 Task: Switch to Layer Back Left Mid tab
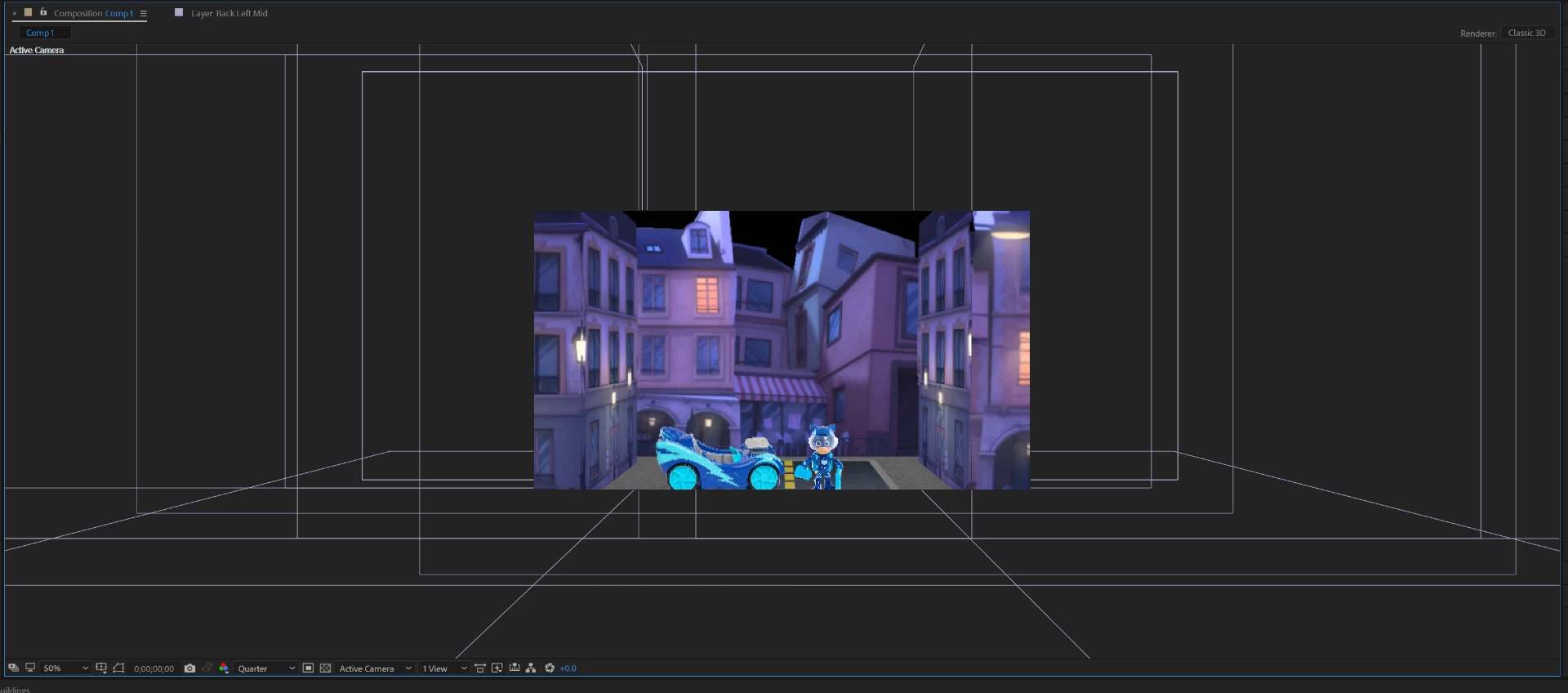pyautogui.click(x=229, y=13)
